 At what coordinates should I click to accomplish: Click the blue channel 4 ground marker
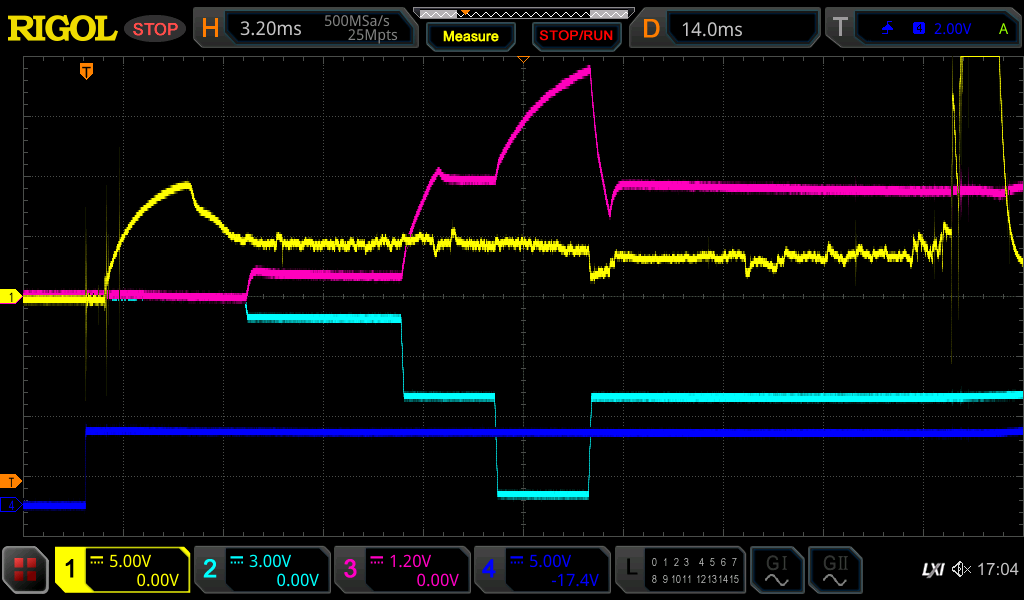tap(12, 505)
